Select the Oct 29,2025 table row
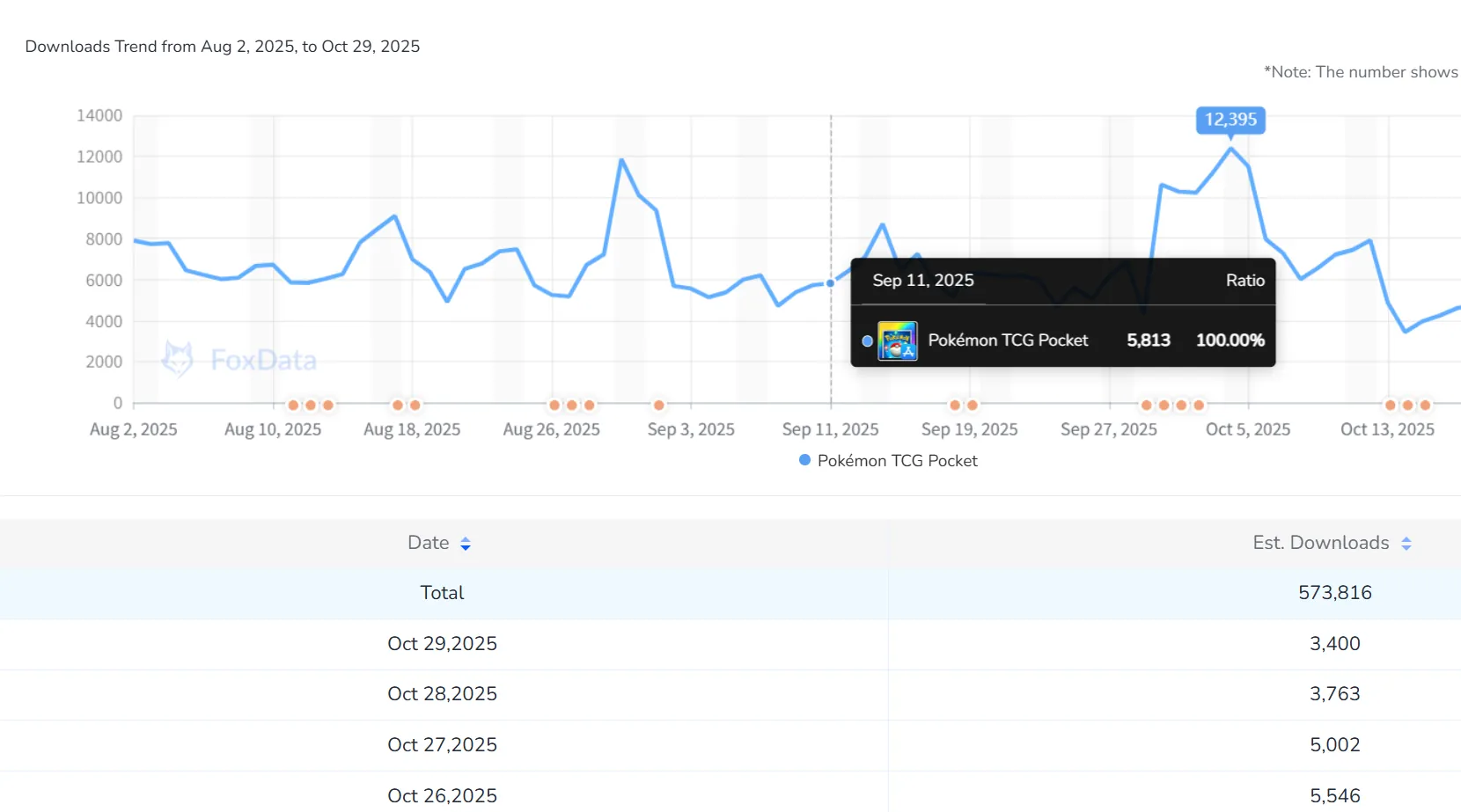Screen dimensions: 1461x812 (442, 643)
